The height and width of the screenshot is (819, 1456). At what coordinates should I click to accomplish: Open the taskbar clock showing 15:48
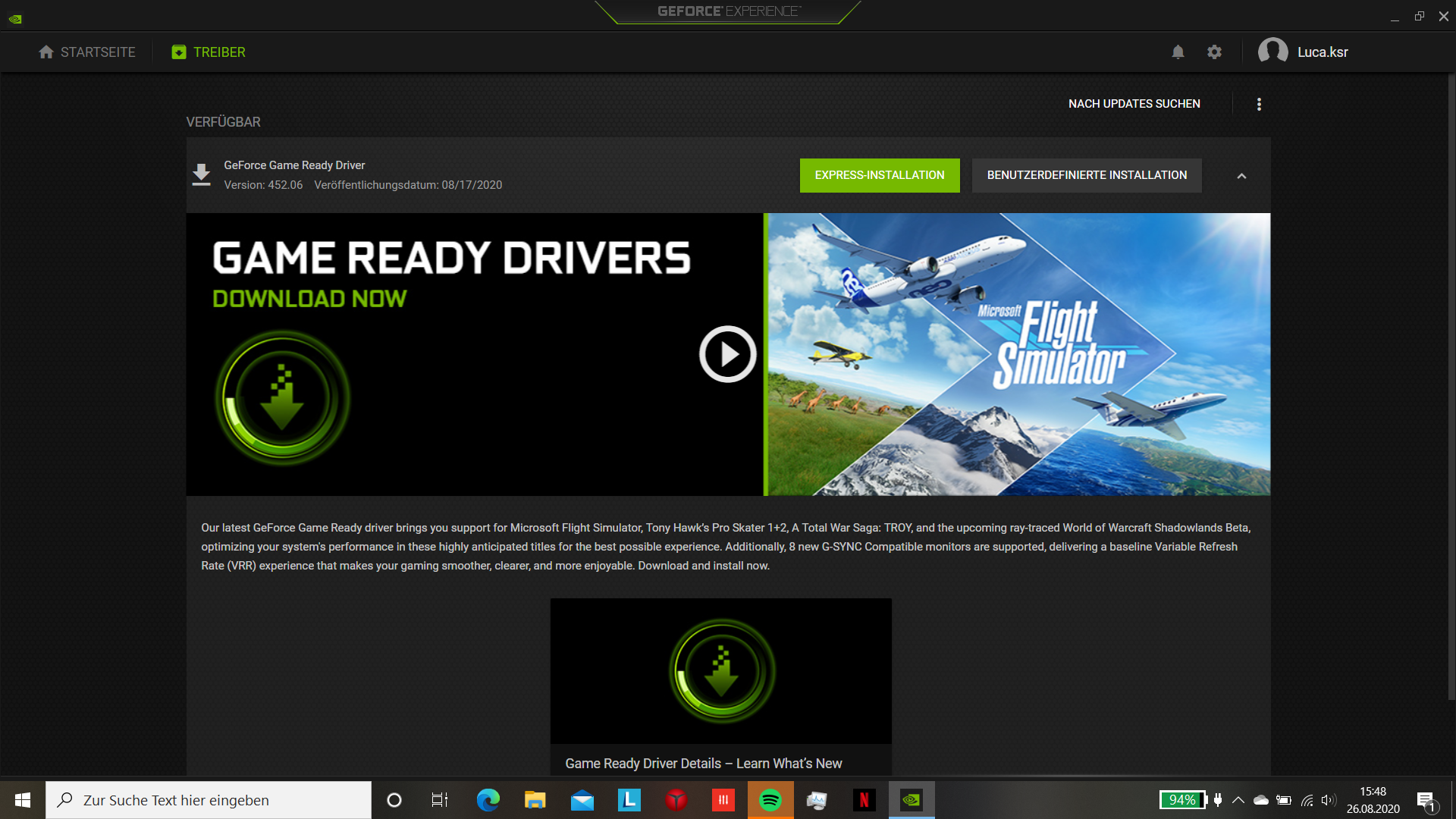(1373, 800)
